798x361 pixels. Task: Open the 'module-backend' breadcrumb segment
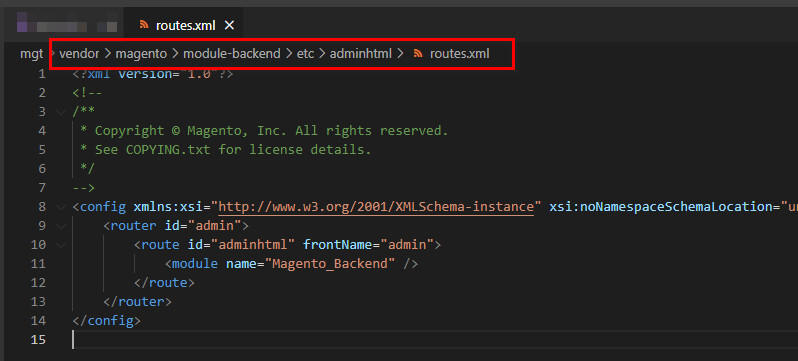point(232,53)
